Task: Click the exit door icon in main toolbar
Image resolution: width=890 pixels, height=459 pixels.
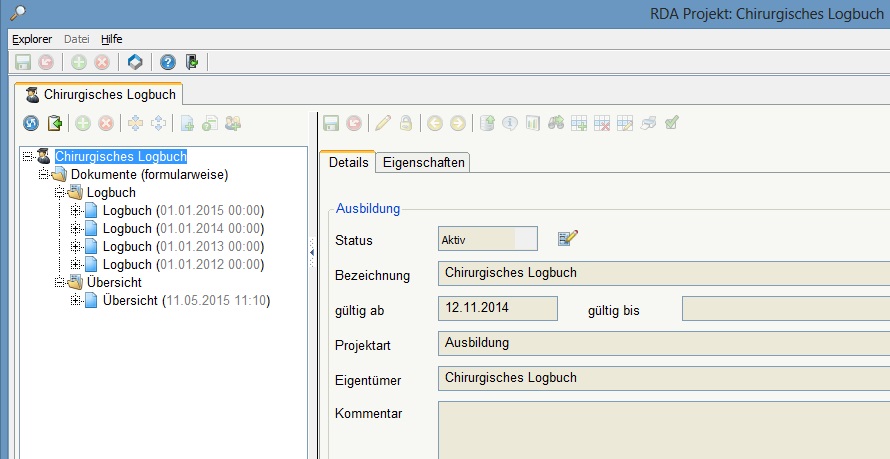Action: click(x=192, y=62)
